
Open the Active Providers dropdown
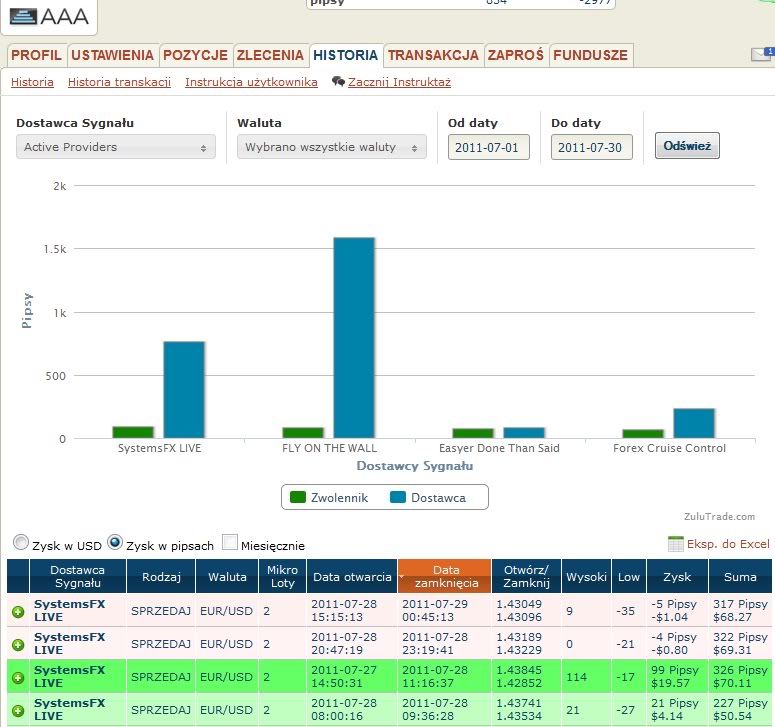click(x=116, y=147)
